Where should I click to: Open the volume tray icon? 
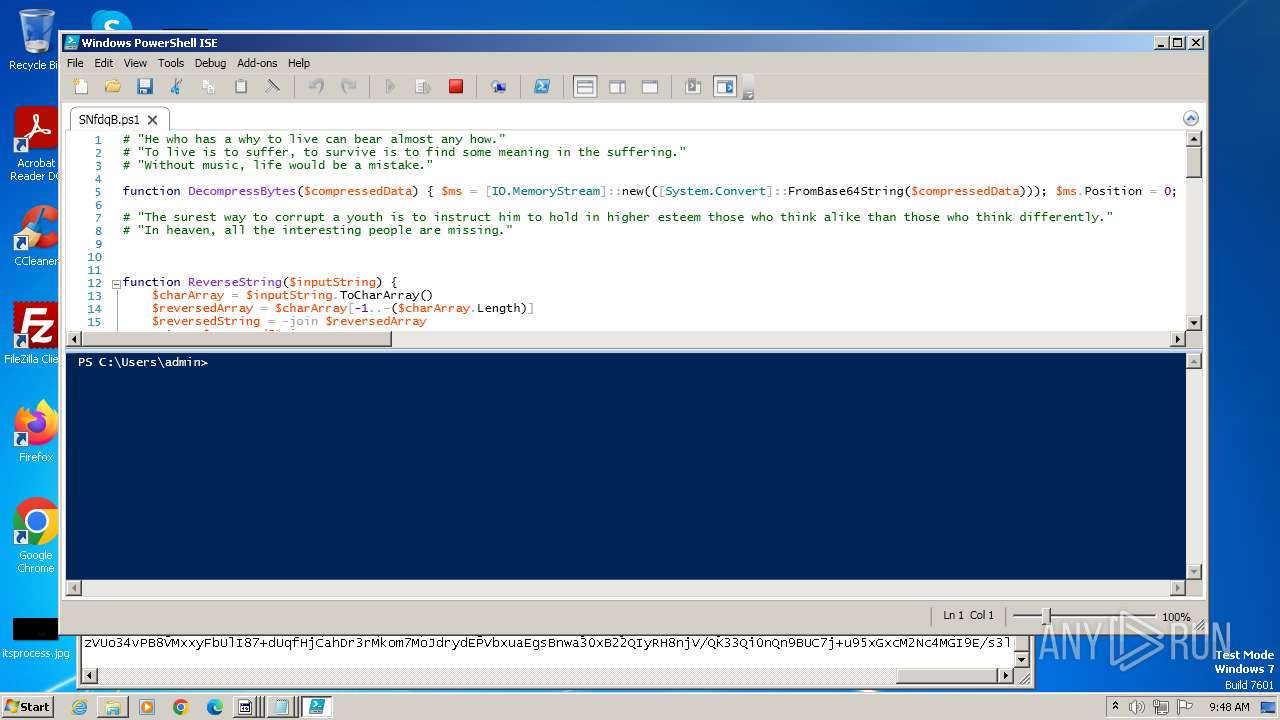(1137, 707)
